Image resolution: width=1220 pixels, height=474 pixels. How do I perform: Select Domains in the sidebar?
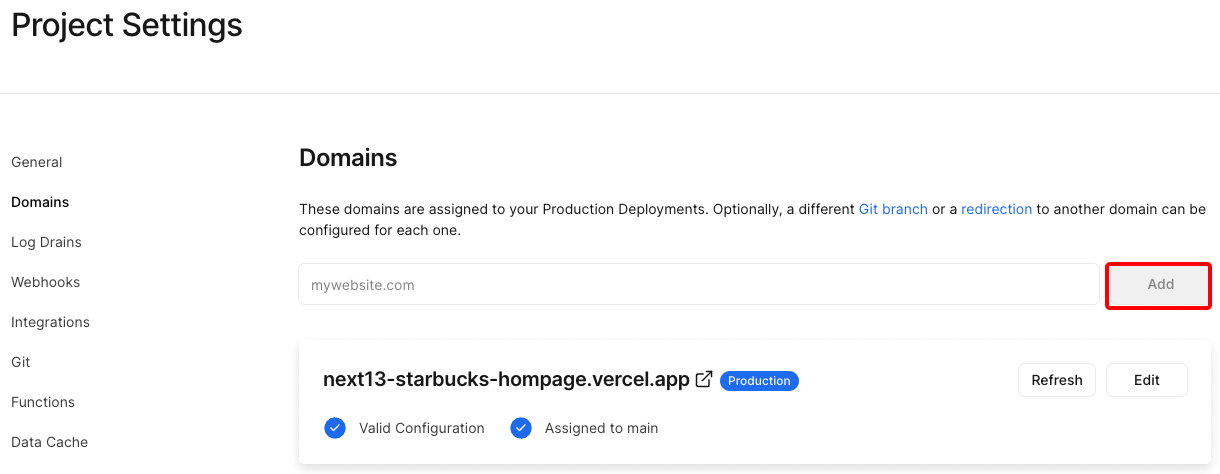[40, 202]
